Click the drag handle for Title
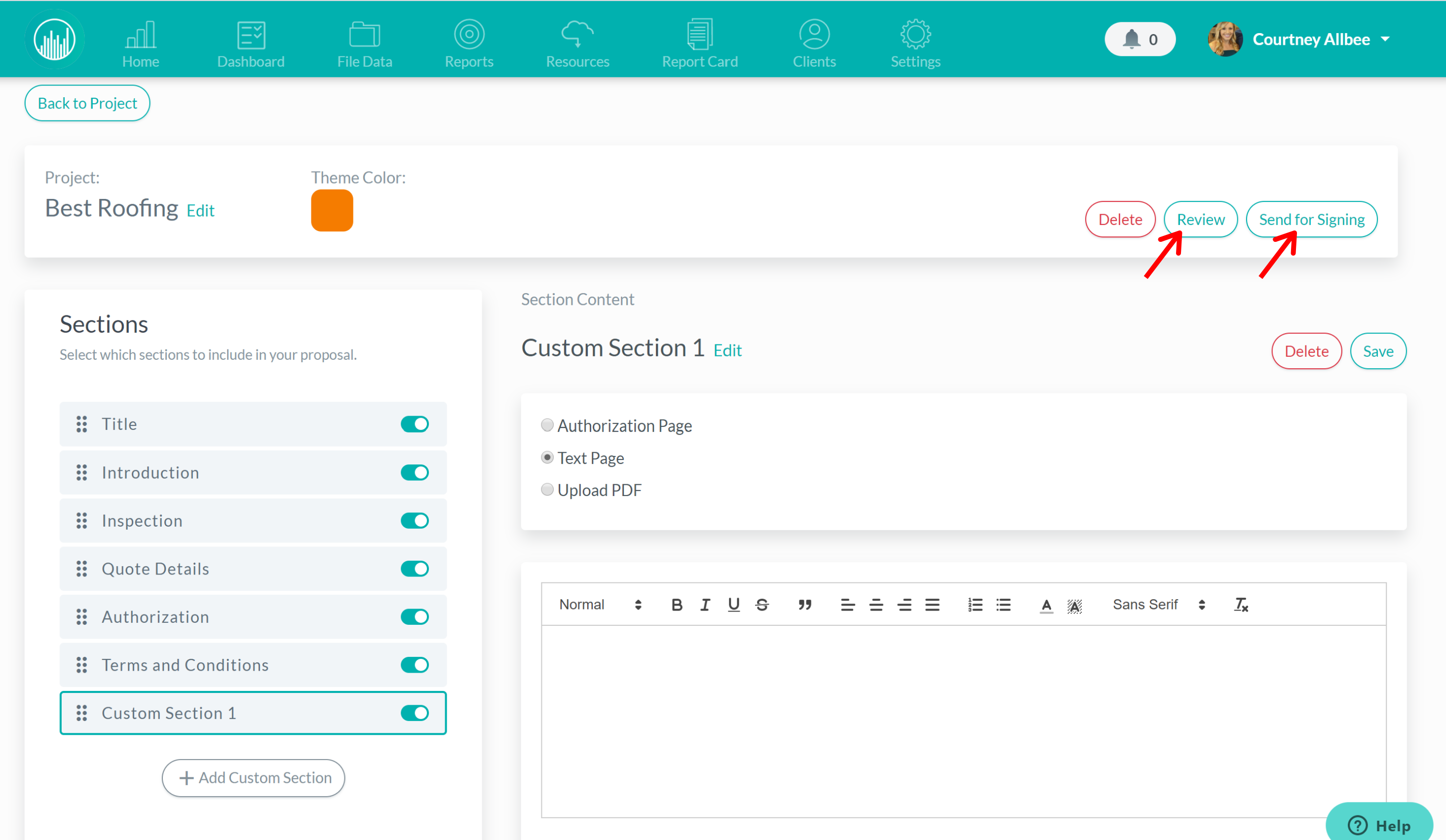 point(81,424)
